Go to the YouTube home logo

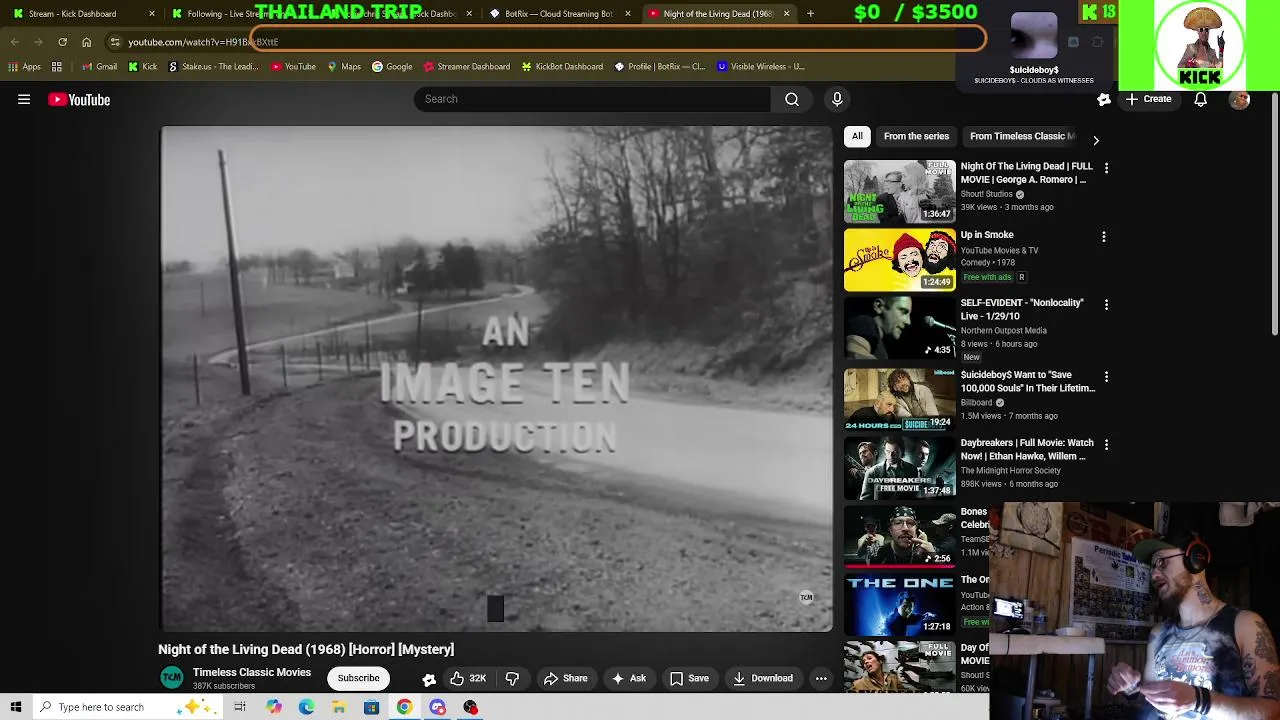(79, 99)
